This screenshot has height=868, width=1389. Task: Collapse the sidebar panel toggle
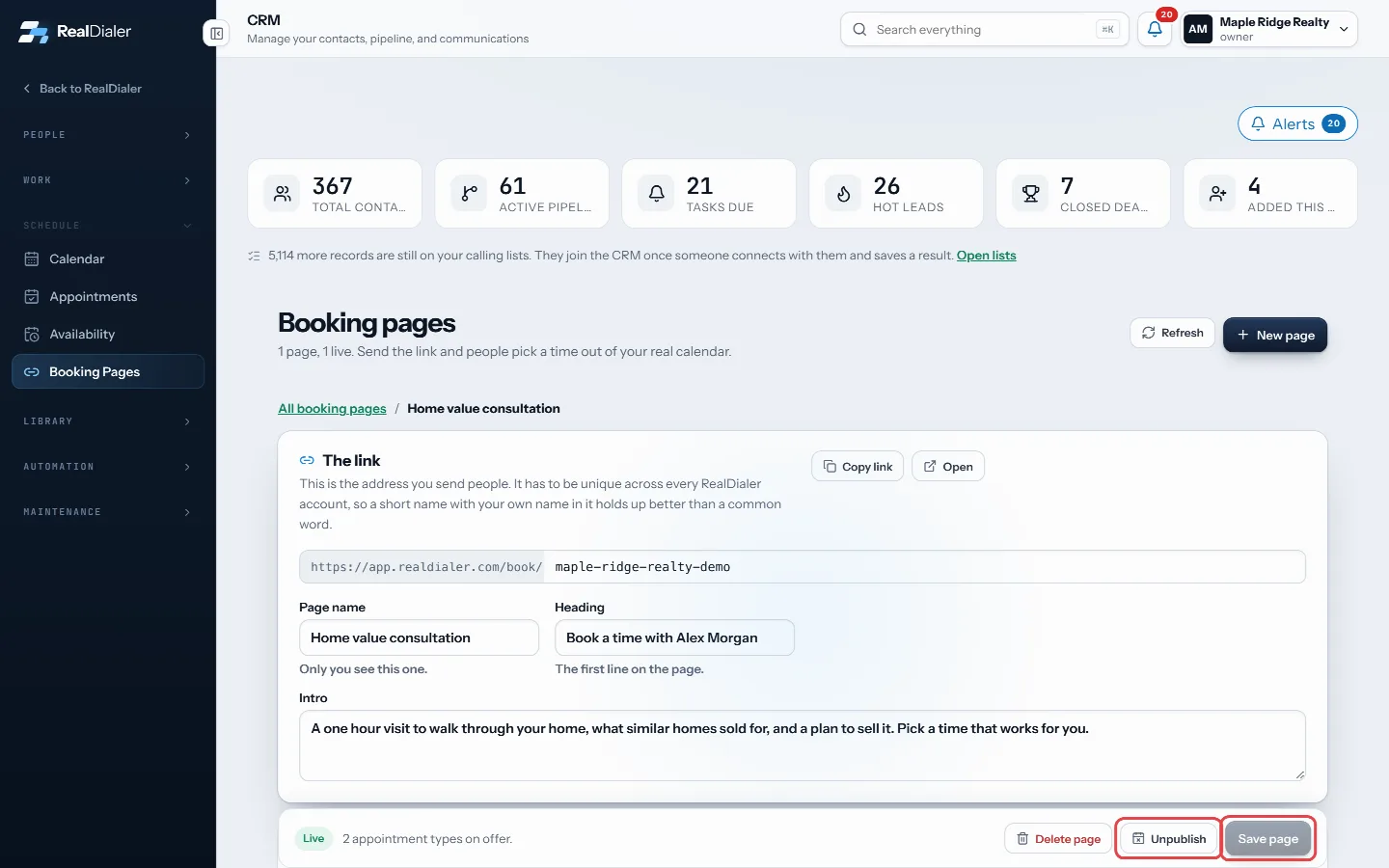[216, 34]
